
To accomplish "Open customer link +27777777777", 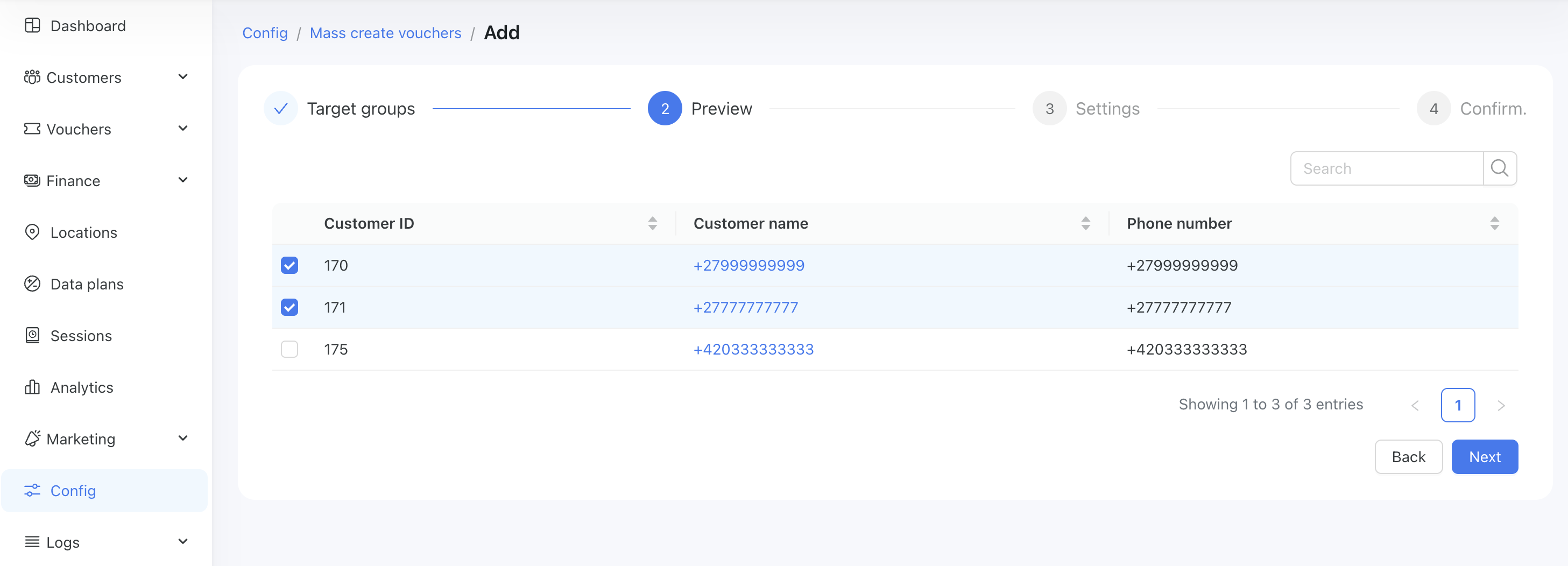I will pyautogui.click(x=746, y=307).
